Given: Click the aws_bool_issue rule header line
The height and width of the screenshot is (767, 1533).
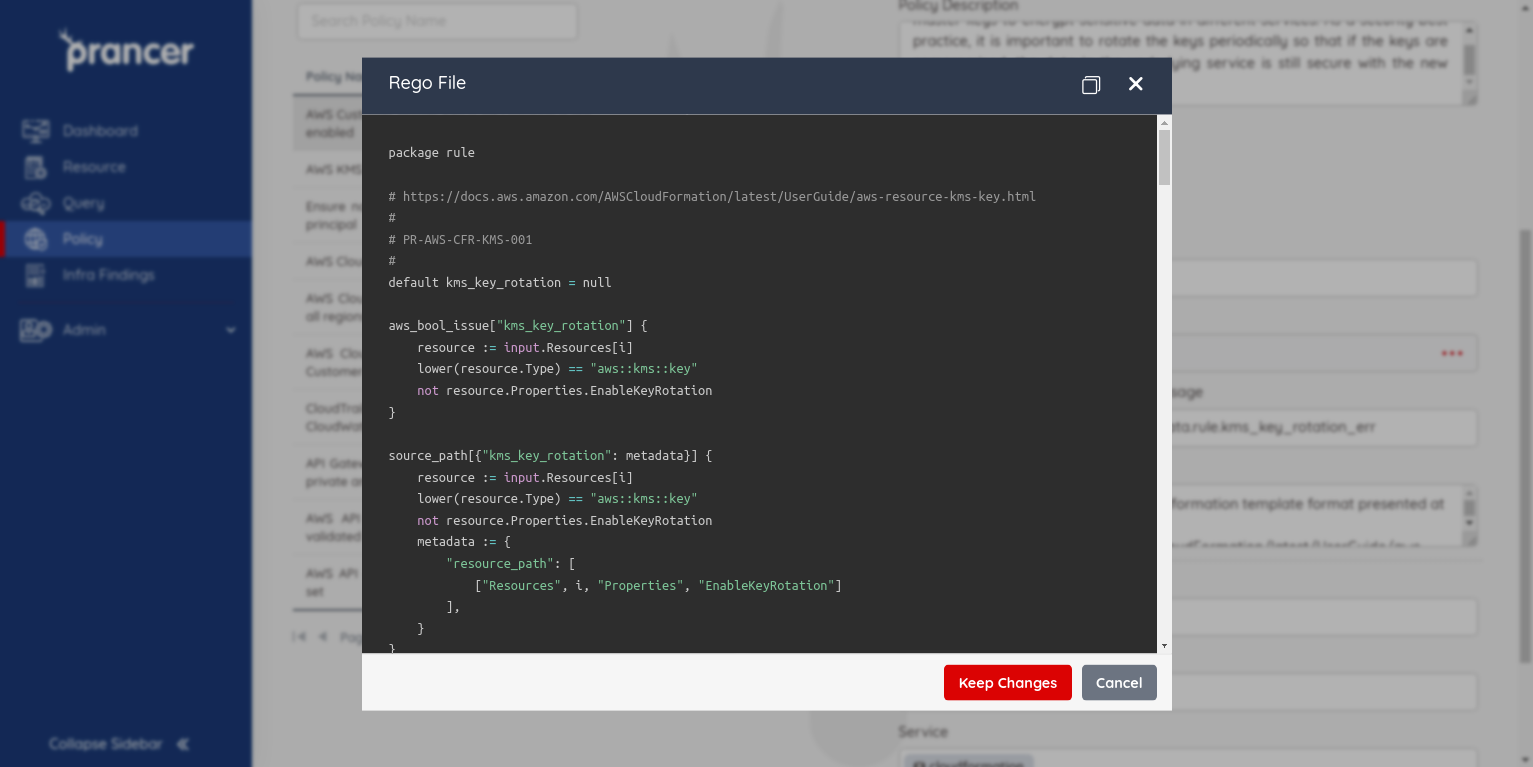Looking at the screenshot, I should 518,326.
